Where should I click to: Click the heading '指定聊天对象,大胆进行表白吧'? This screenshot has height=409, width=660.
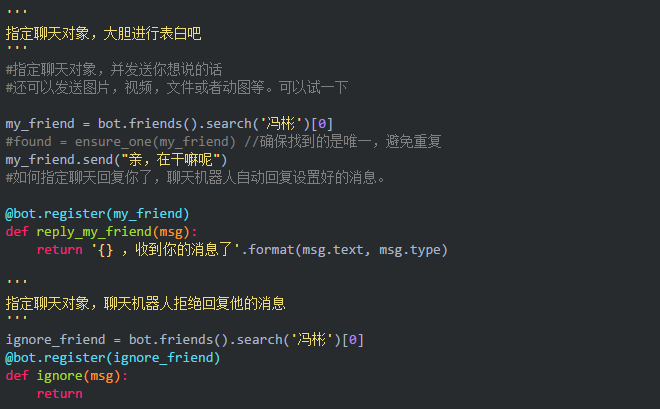tap(104, 34)
